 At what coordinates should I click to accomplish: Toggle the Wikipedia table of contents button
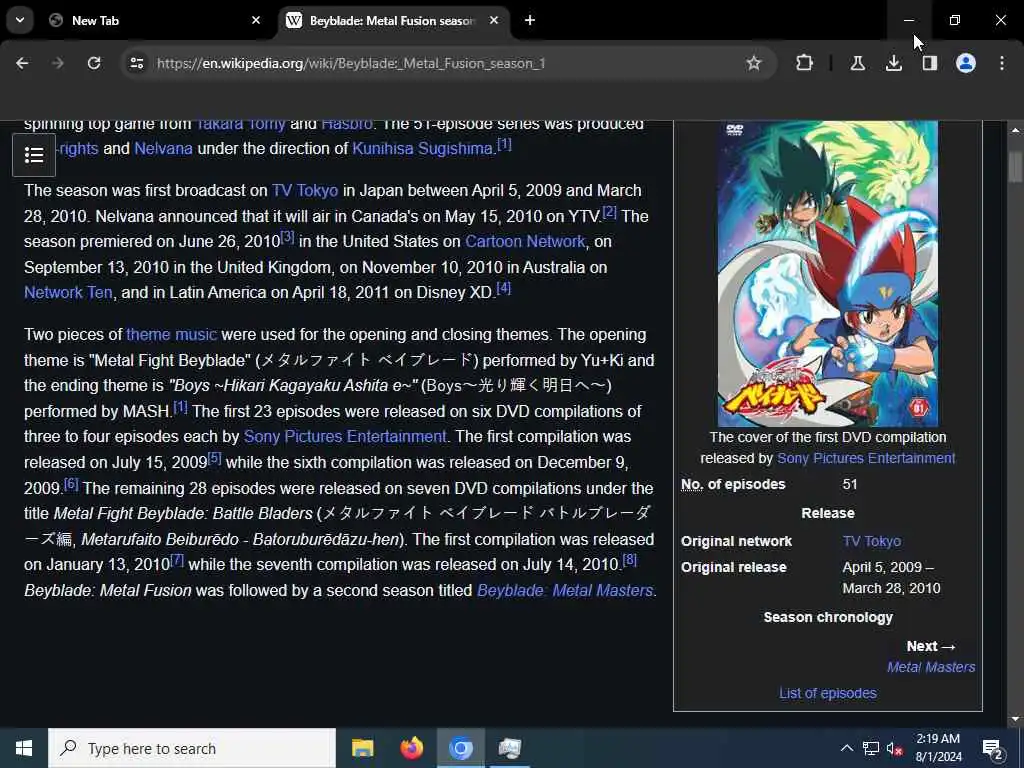[x=34, y=155]
